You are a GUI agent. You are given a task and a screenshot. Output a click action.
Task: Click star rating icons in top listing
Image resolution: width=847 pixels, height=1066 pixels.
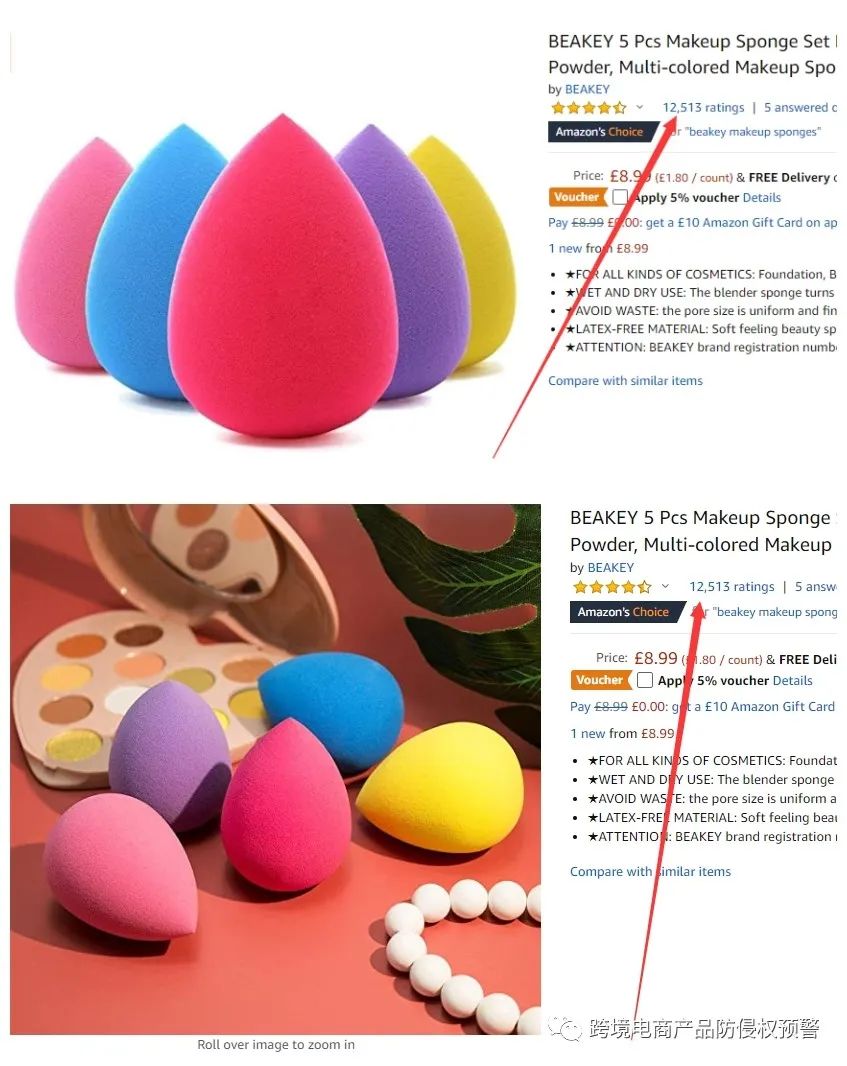click(588, 107)
